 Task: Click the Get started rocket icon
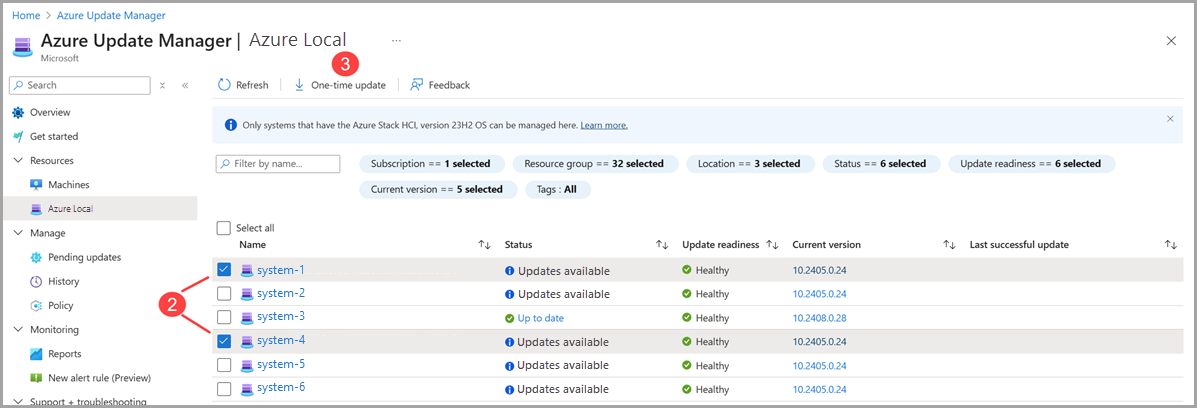point(18,136)
